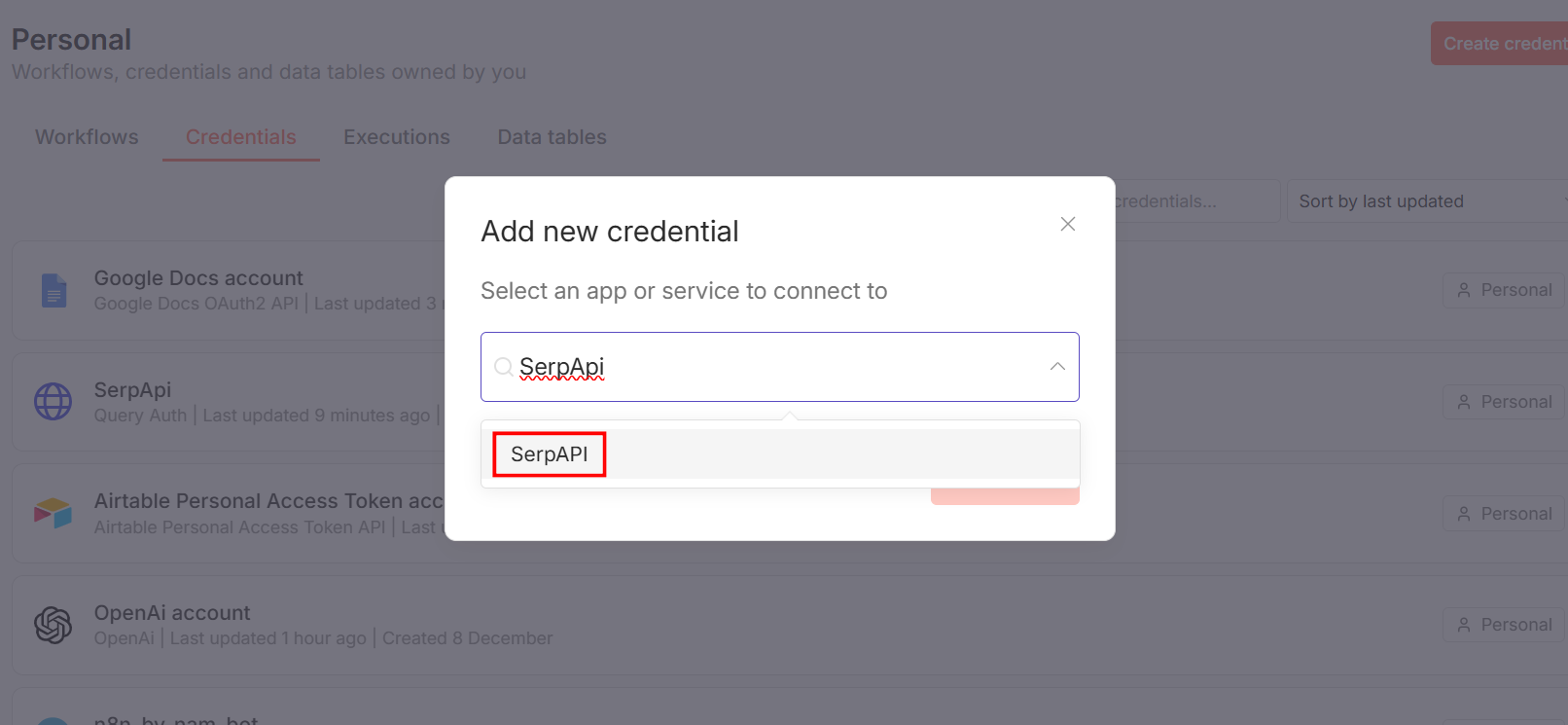Click the Google Docs file icon
This screenshot has height=725, width=1568.
(54, 290)
